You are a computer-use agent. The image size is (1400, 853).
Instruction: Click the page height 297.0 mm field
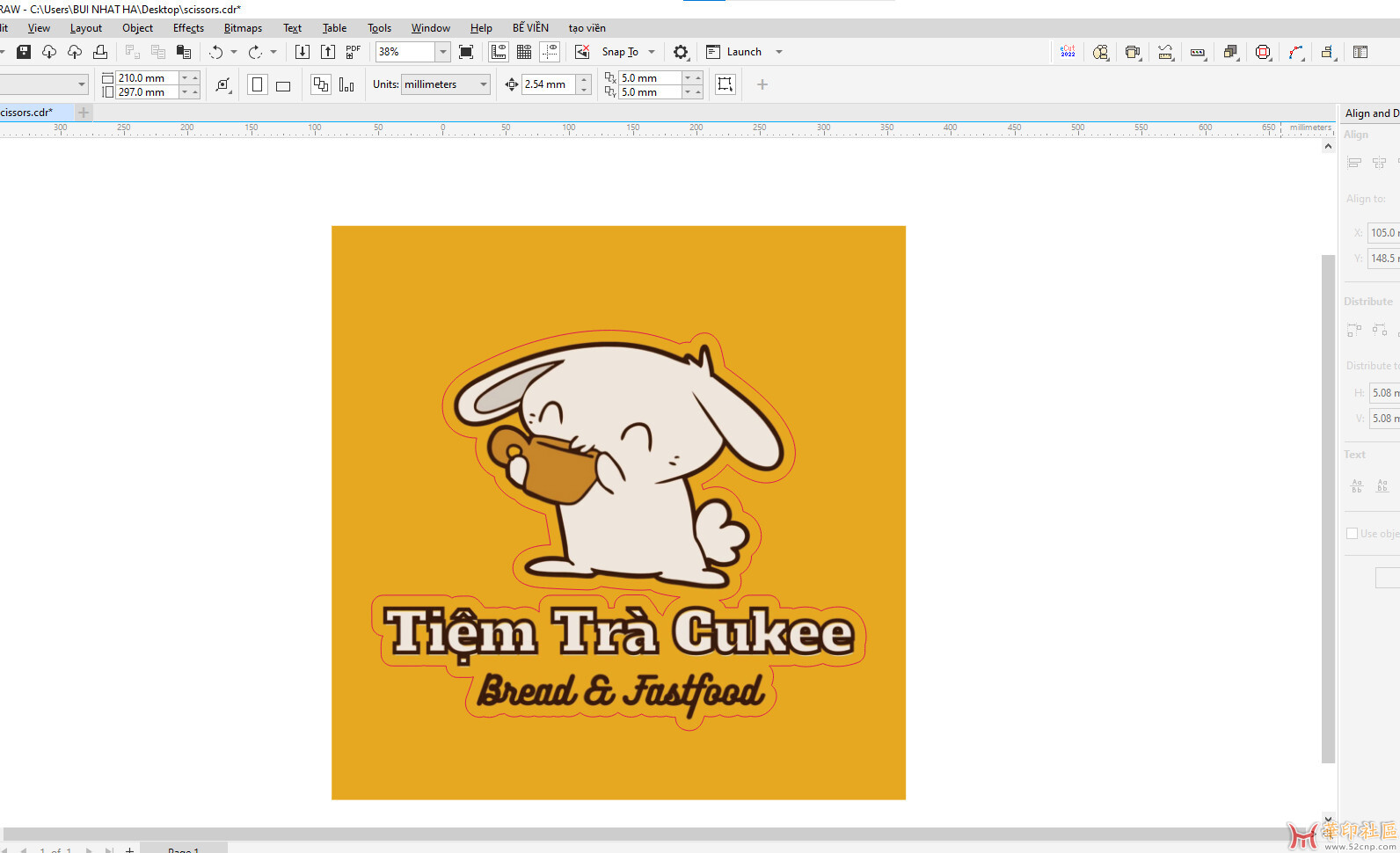coord(148,92)
